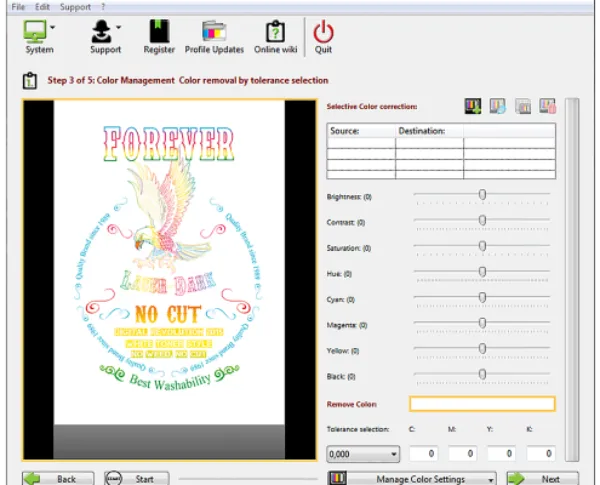Expand the System dropdown arrow
The height and width of the screenshot is (485, 600).
[52, 27]
